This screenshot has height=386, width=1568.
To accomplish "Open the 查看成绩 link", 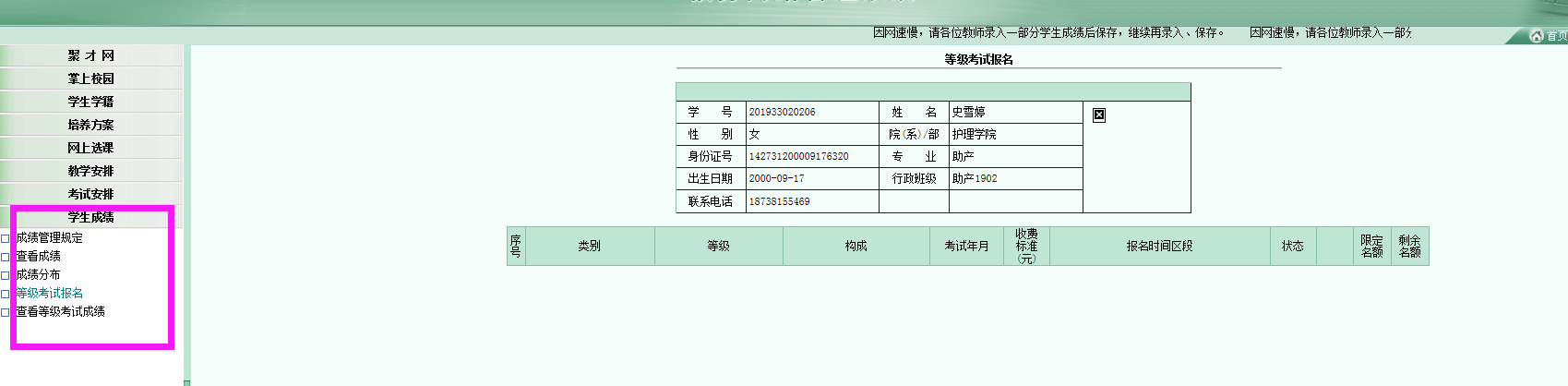I will click(39, 256).
